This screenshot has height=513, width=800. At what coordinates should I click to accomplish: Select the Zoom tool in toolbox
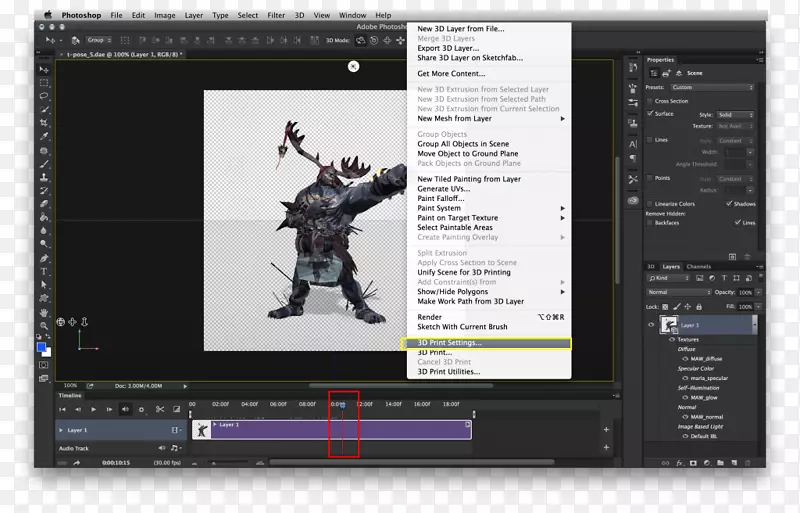(44, 325)
